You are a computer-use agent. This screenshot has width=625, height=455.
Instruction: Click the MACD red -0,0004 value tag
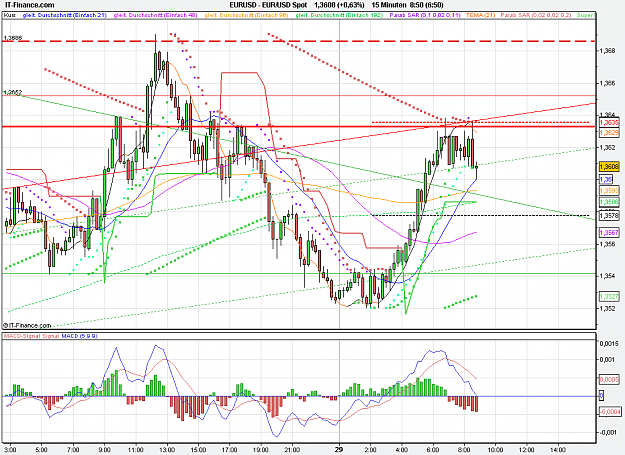tap(609, 412)
